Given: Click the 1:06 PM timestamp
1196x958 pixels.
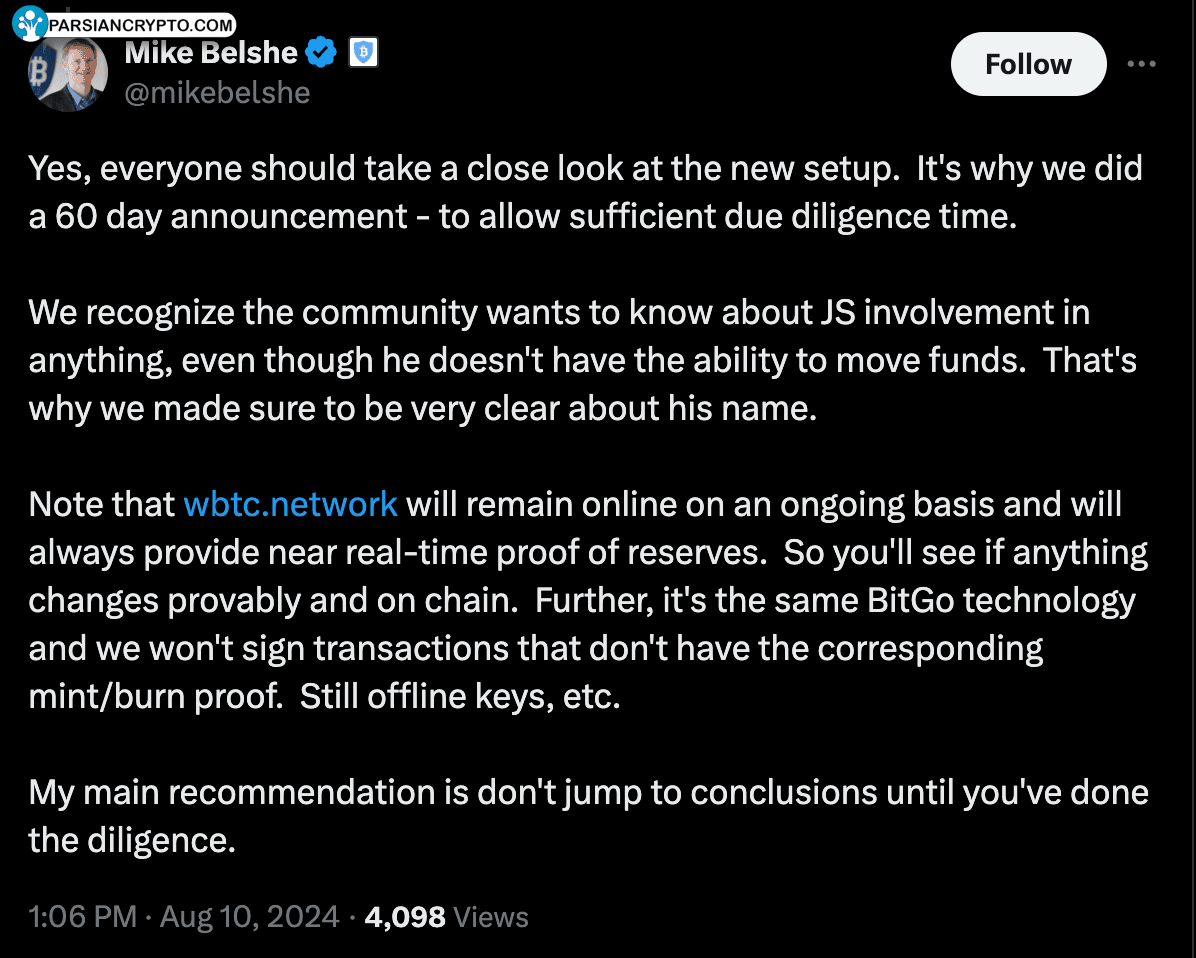Looking at the screenshot, I should [x=82, y=917].
